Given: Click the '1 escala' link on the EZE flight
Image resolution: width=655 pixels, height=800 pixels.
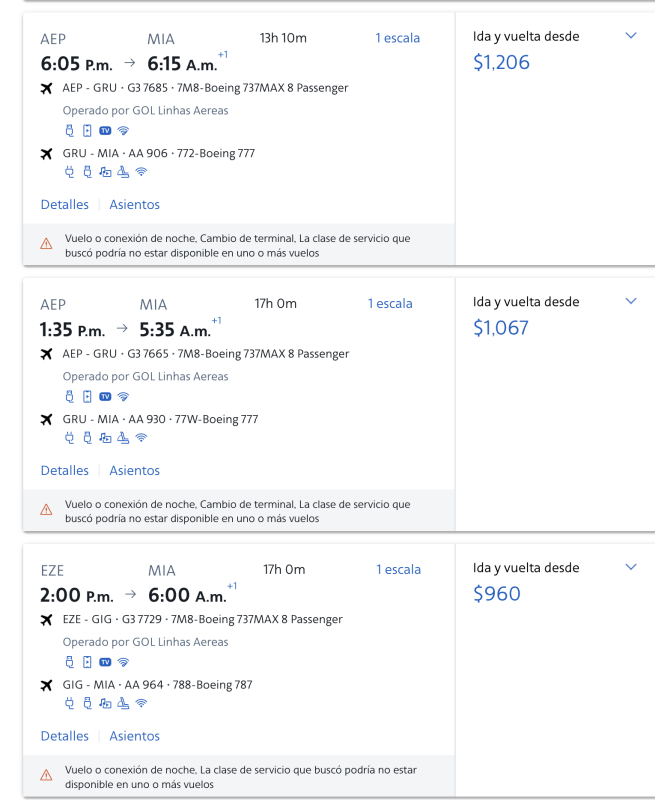Looking at the screenshot, I should [398, 570].
